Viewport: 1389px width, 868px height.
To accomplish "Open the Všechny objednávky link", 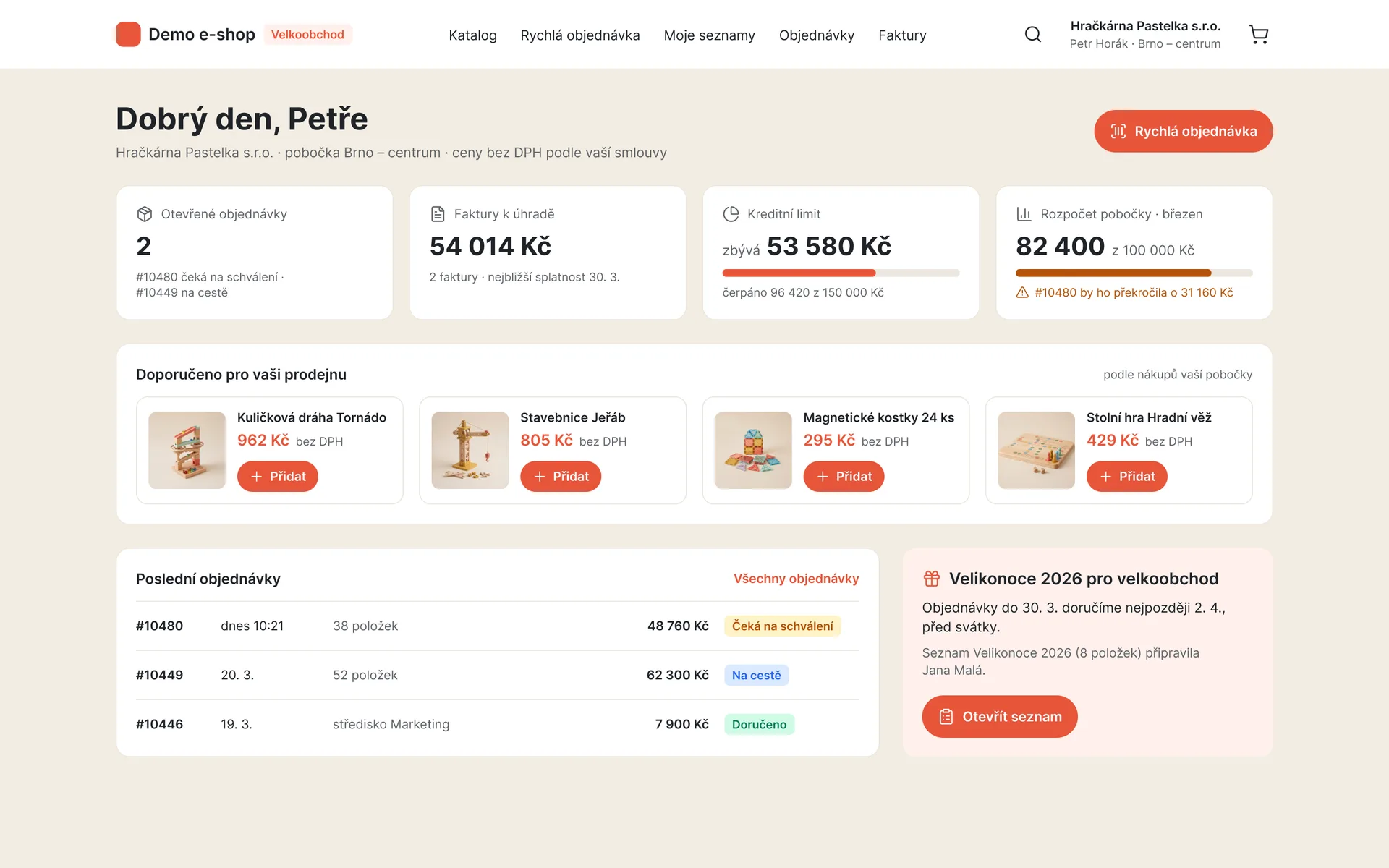I will [x=796, y=579].
